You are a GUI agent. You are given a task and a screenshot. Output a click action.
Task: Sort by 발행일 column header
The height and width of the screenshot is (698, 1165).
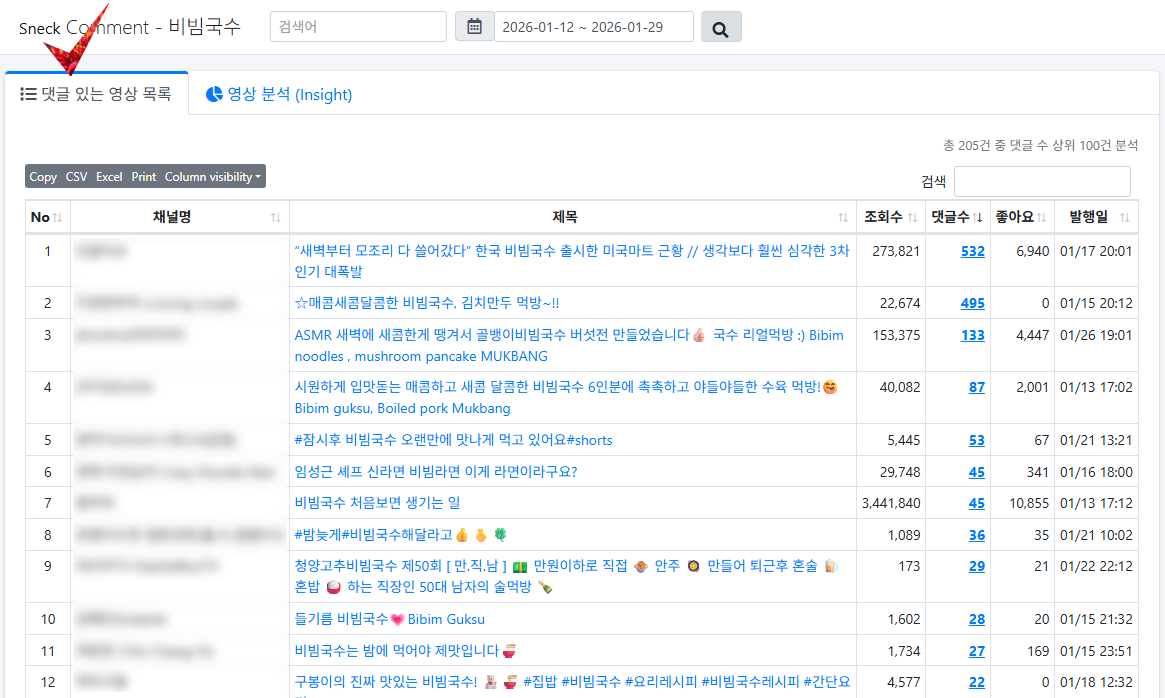point(1096,217)
